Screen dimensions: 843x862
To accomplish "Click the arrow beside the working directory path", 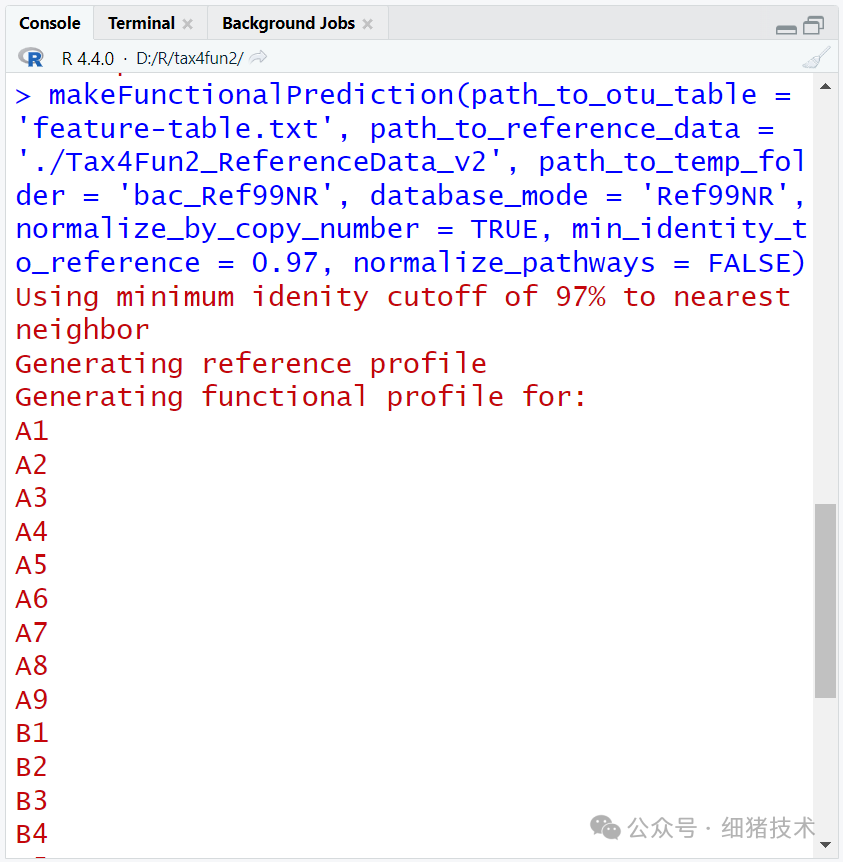I will click(x=259, y=57).
